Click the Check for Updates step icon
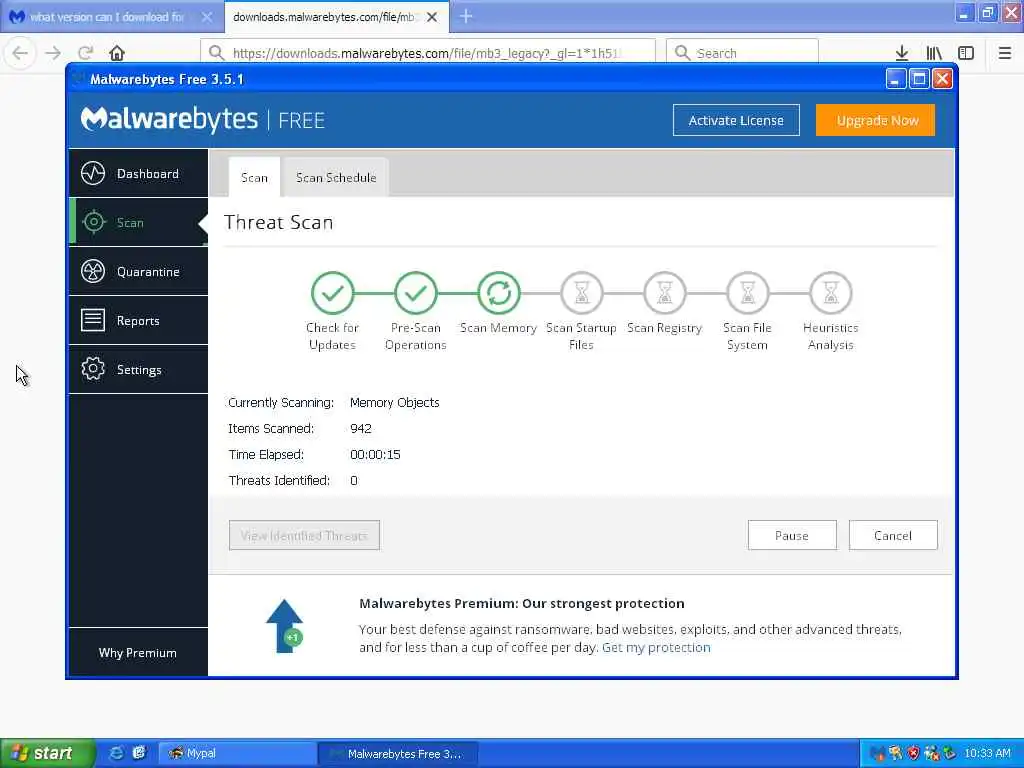This screenshot has width=1024, height=768. pos(332,293)
